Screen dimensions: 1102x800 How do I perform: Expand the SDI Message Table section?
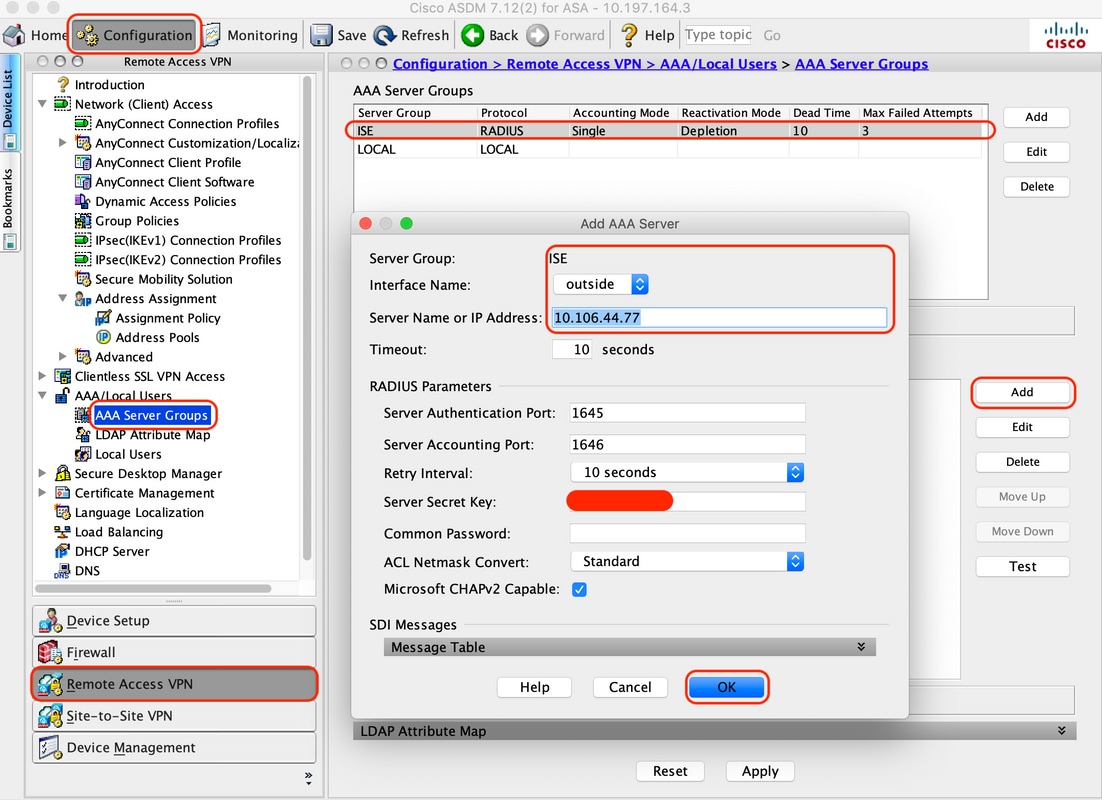click(630, 647)
